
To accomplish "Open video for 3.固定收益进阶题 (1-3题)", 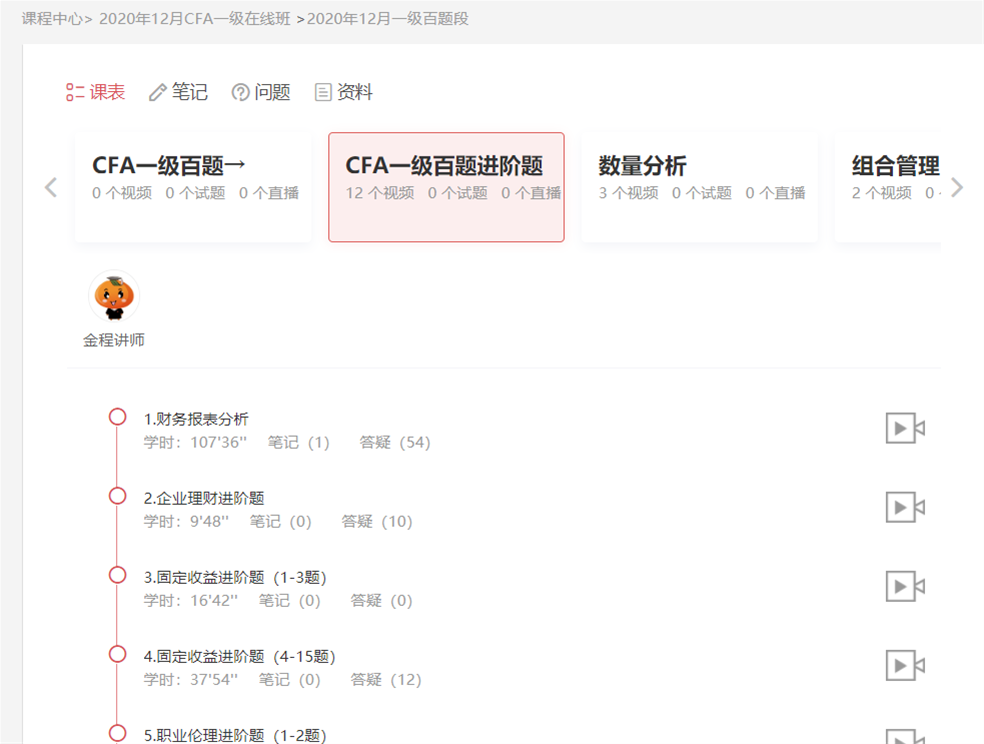I will coord(905,586).
